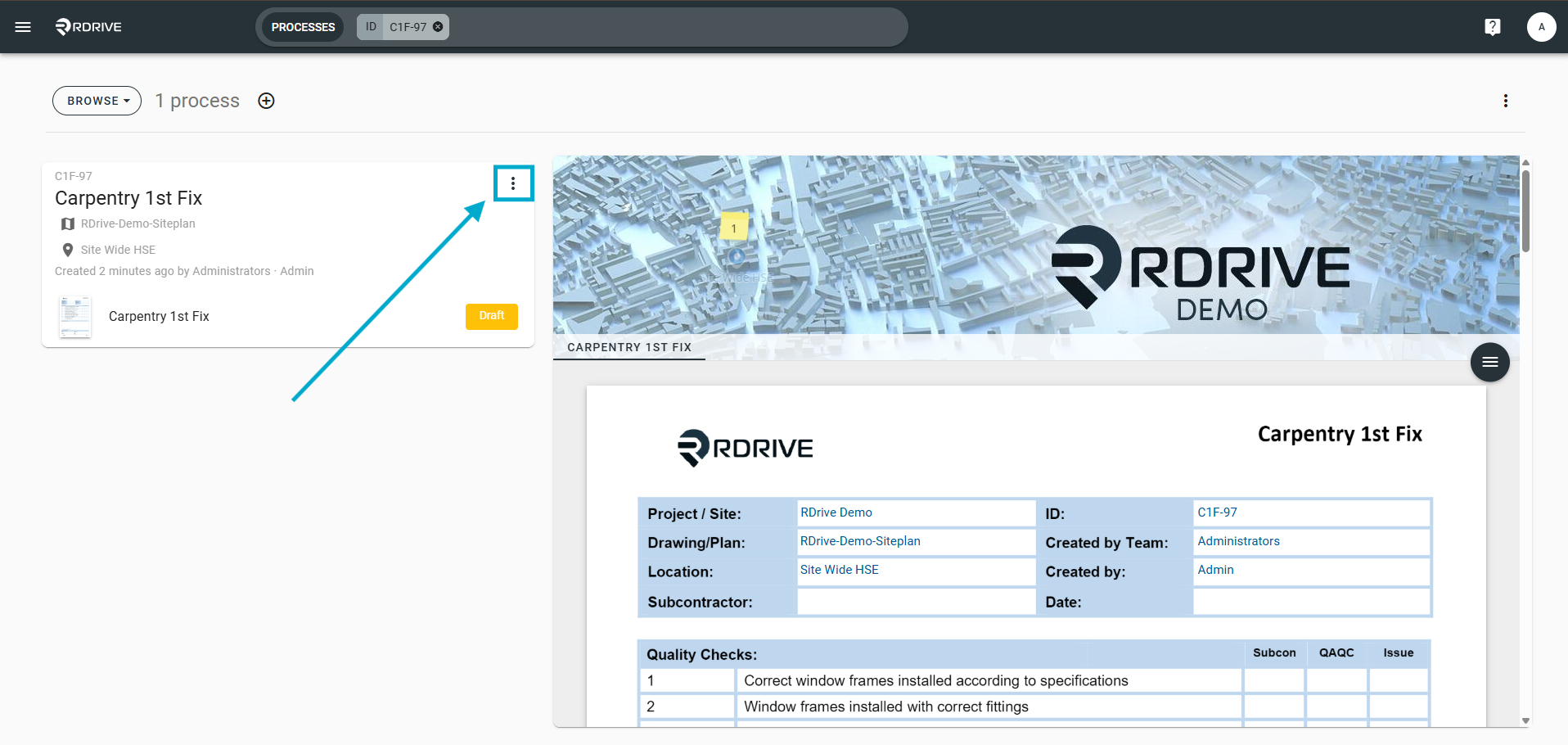Image resolution: width=1568 pixels, height=745 pixels.
Task: Click the scrollbar up arrow
Action: [x=1525, y=163]
